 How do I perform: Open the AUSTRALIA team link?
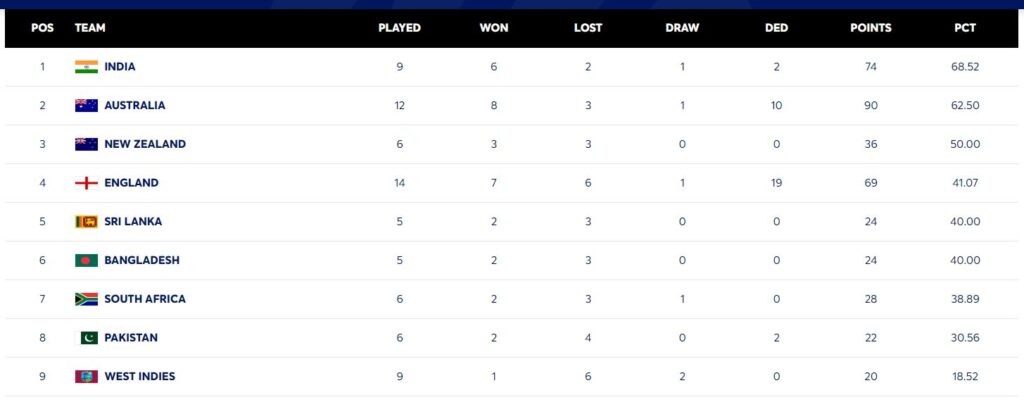point(135,105)
